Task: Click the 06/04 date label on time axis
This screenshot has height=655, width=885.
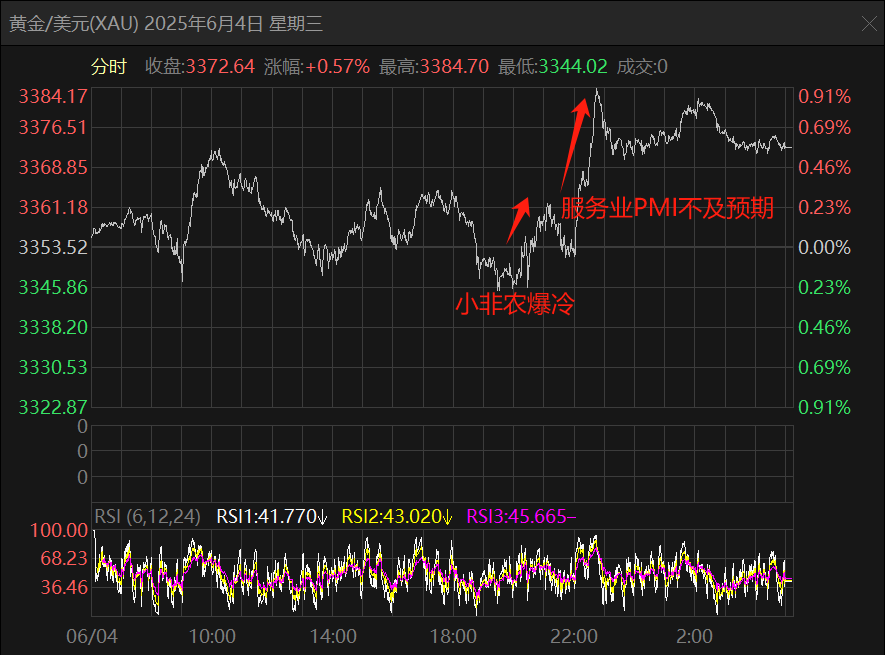Action: coord(92,636)
